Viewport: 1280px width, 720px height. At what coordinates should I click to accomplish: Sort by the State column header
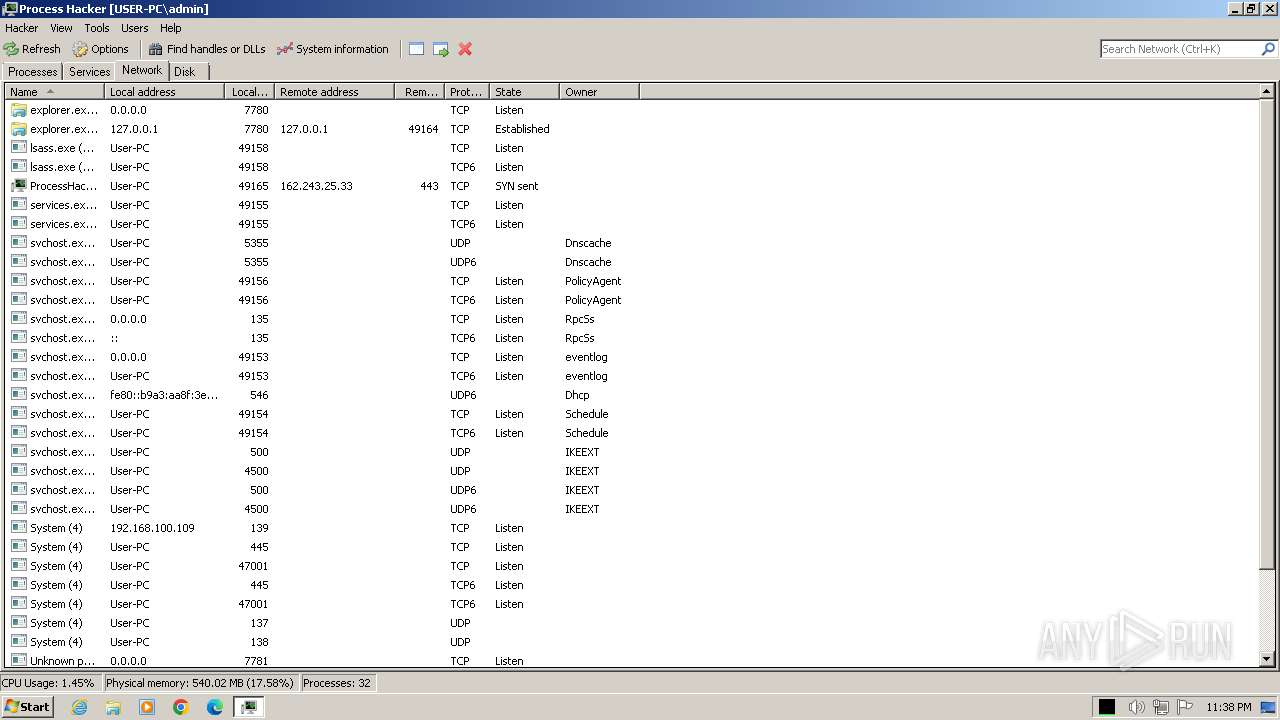pyautogui.click(x=525, y=92)
